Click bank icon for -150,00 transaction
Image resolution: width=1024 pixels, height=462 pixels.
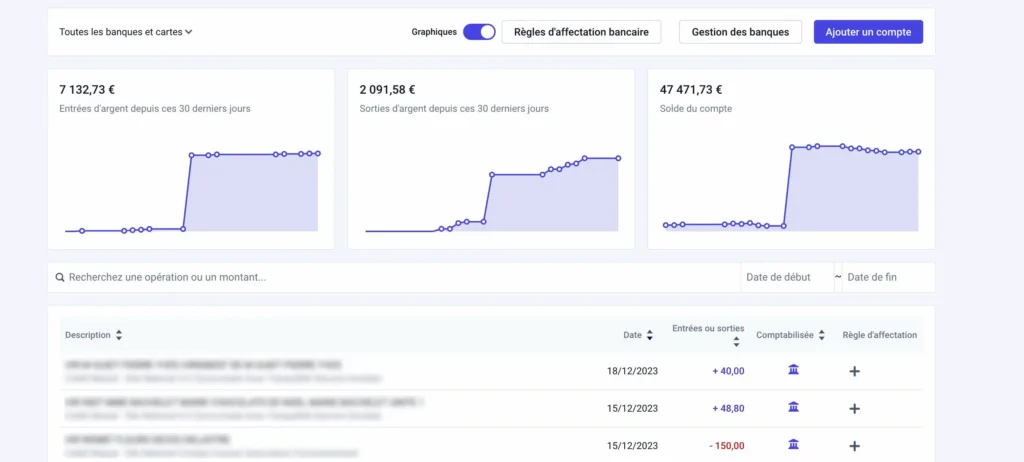[793, 444]
